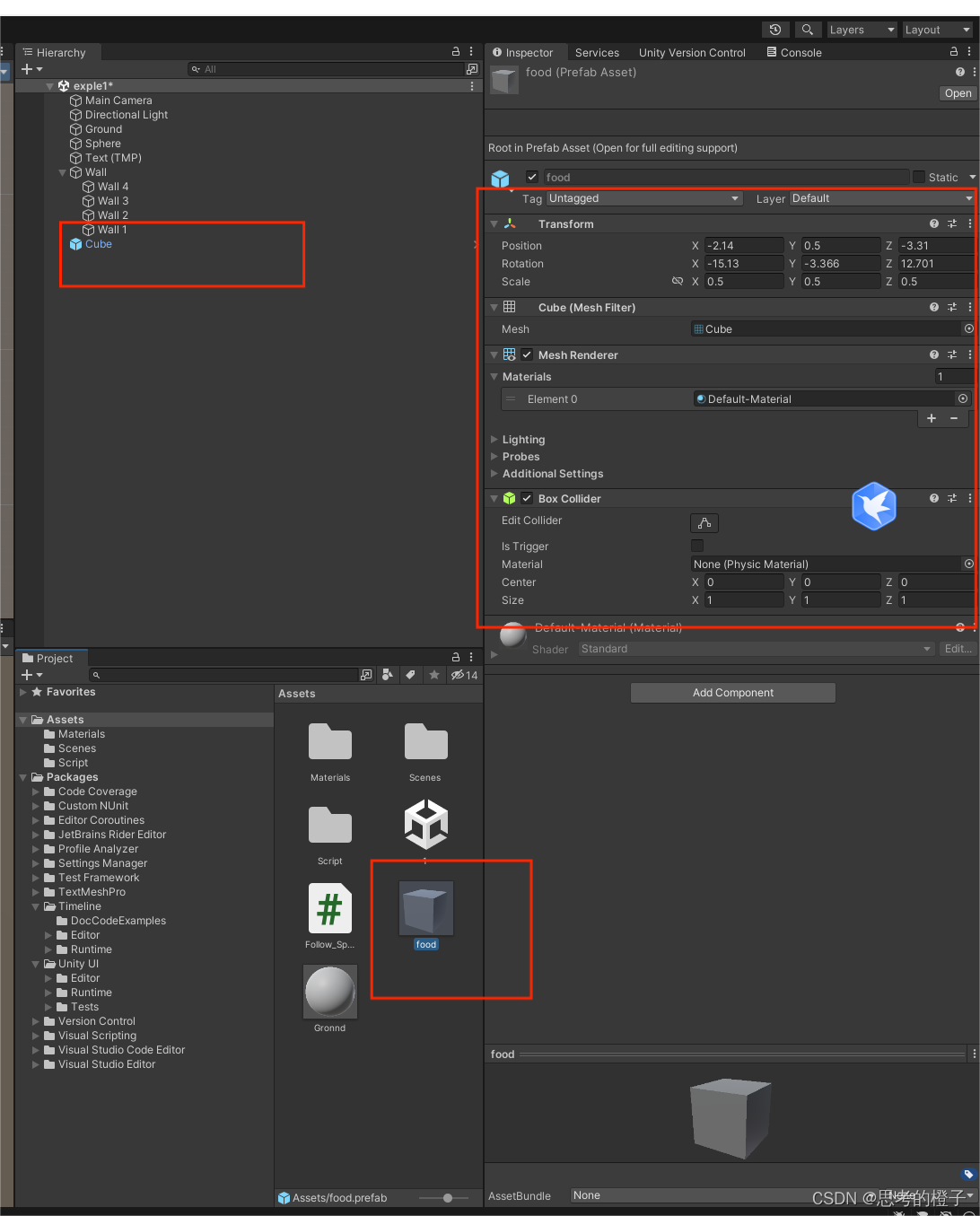Switch to the Console tab
The image size is (980, 1216).
pyautogui.click(x=794, y=53)
